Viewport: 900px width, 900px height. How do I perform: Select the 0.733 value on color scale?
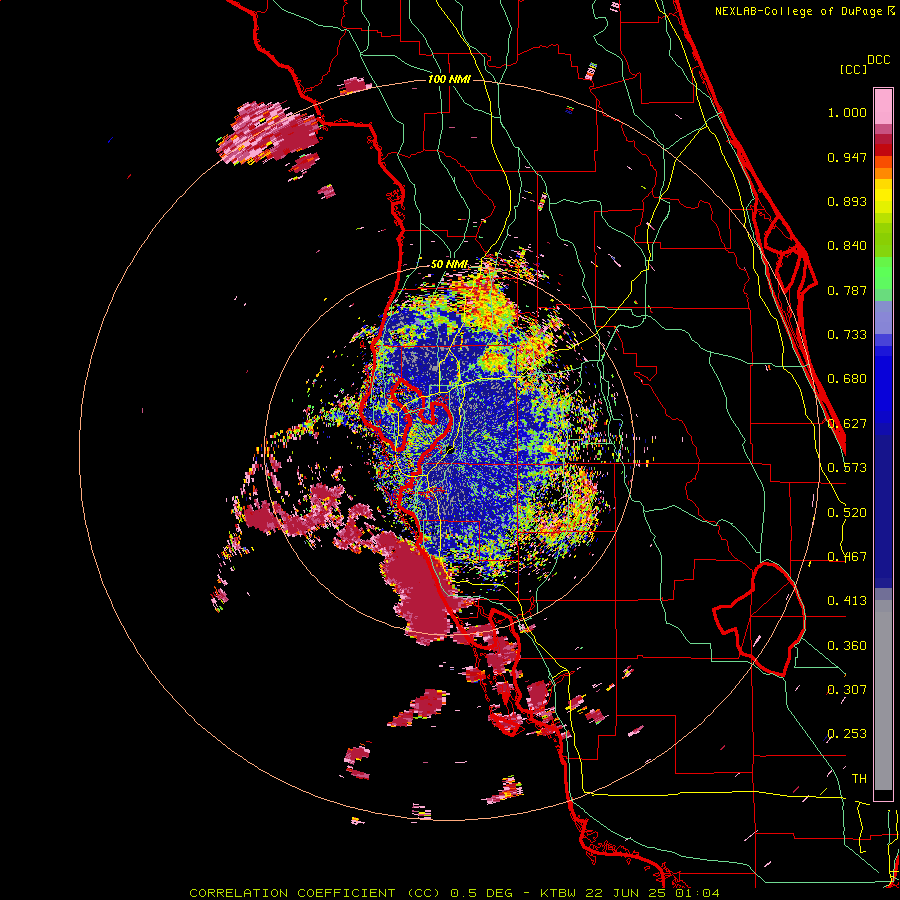tap(847, 335)
